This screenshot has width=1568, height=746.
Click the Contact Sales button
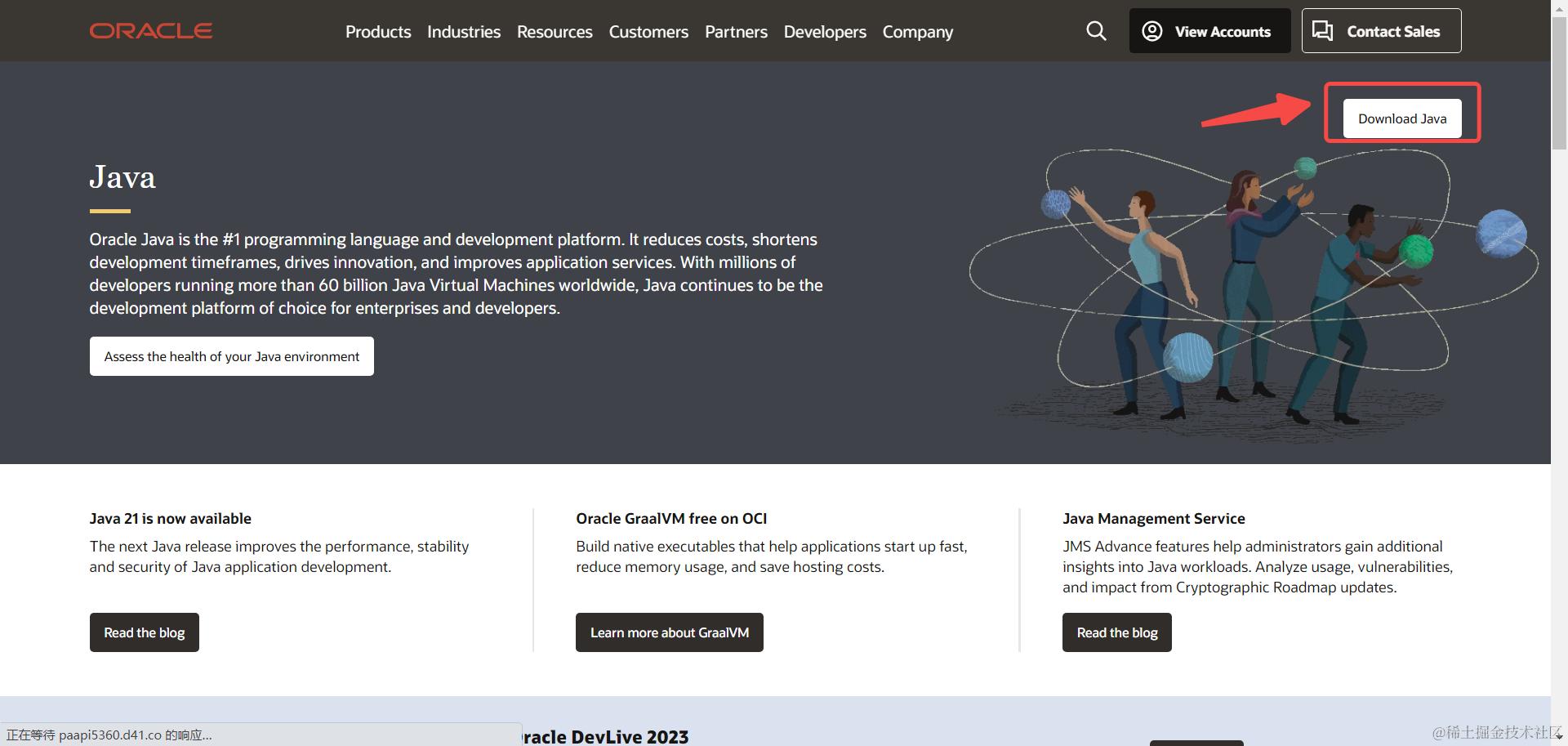pos(1381,31)
